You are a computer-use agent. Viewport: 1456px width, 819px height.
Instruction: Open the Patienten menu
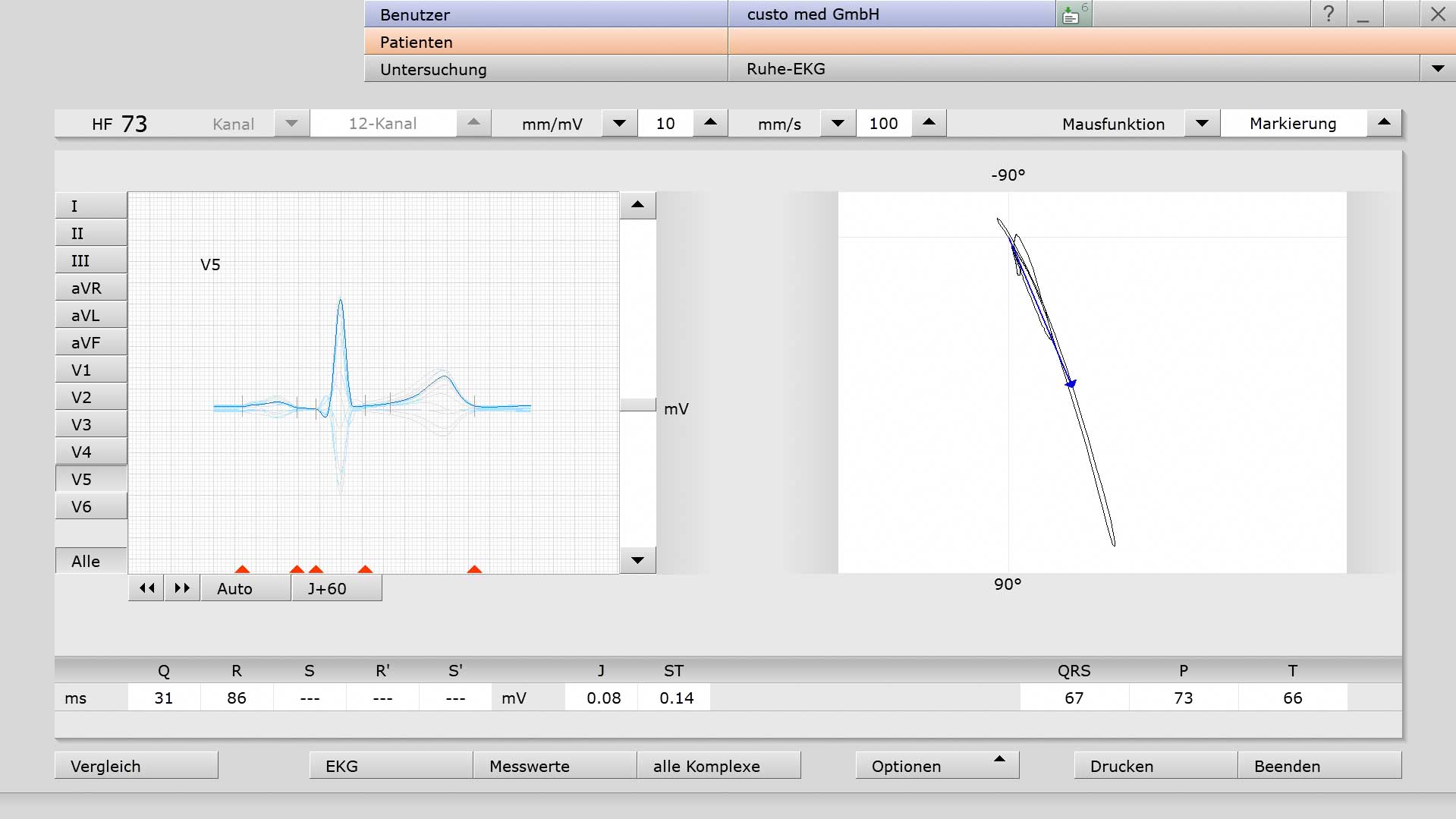(x=546, y=41)
